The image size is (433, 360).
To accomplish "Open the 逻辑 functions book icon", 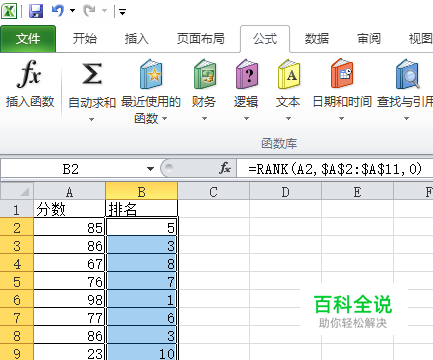I will pos(246,74).
